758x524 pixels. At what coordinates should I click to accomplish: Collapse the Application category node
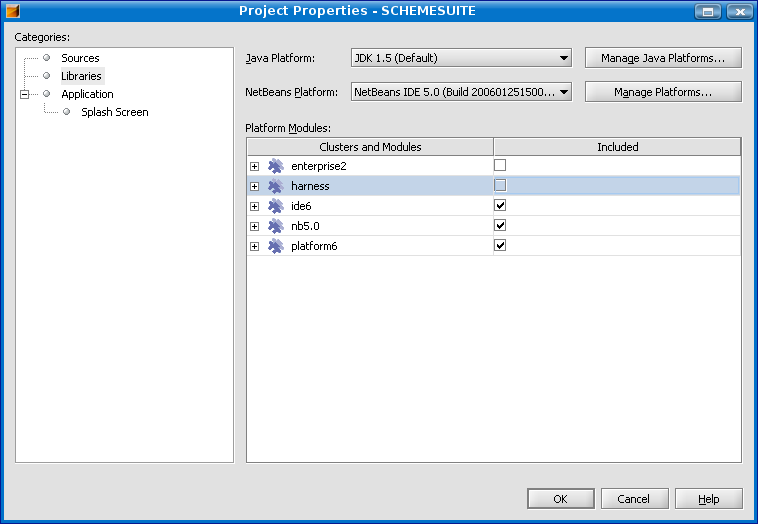tap(25, 94)
